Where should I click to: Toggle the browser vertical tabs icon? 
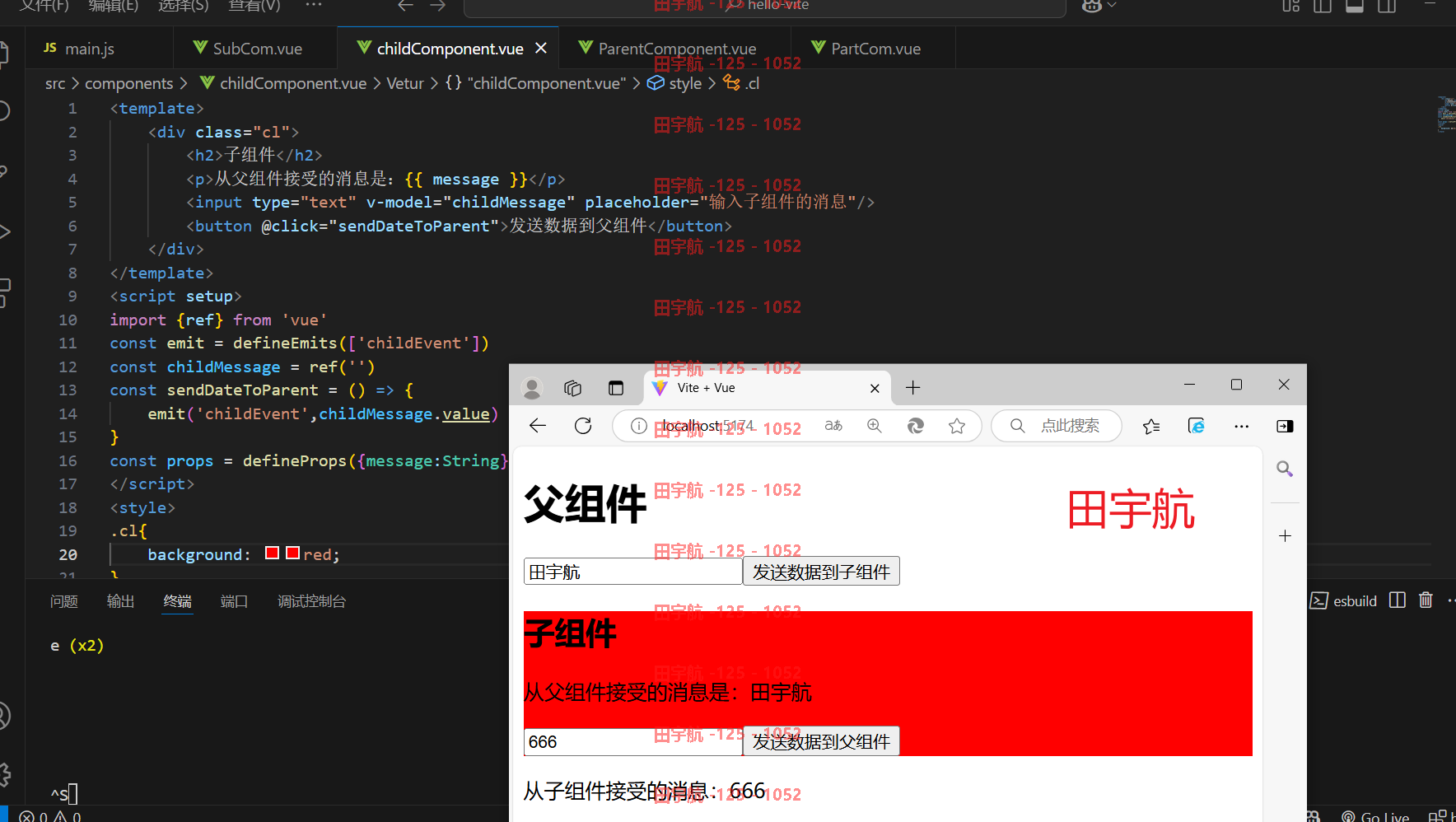(x=616, y=388)
